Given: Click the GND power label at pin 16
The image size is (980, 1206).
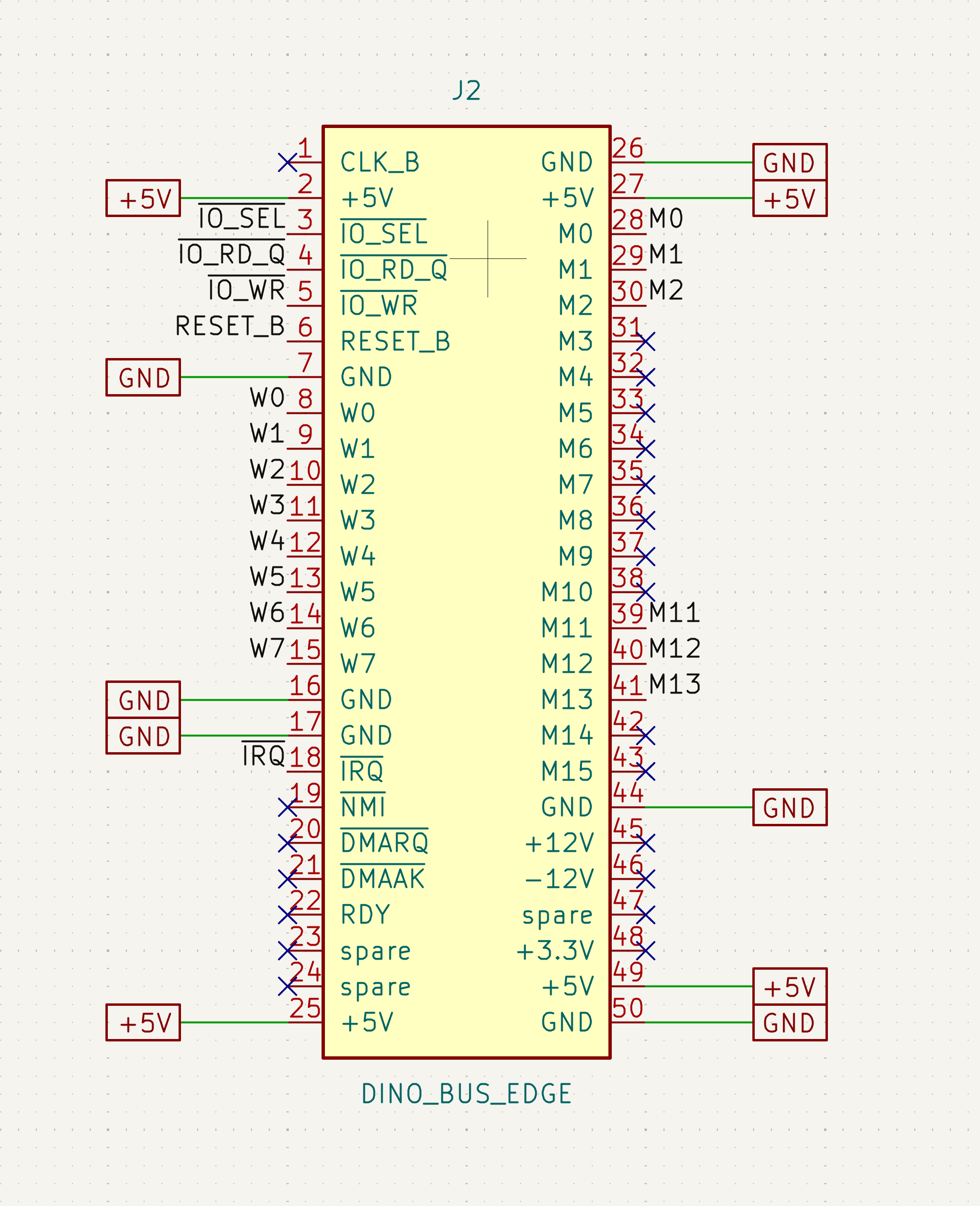Looking at the screenshot, I should point(143,700).
